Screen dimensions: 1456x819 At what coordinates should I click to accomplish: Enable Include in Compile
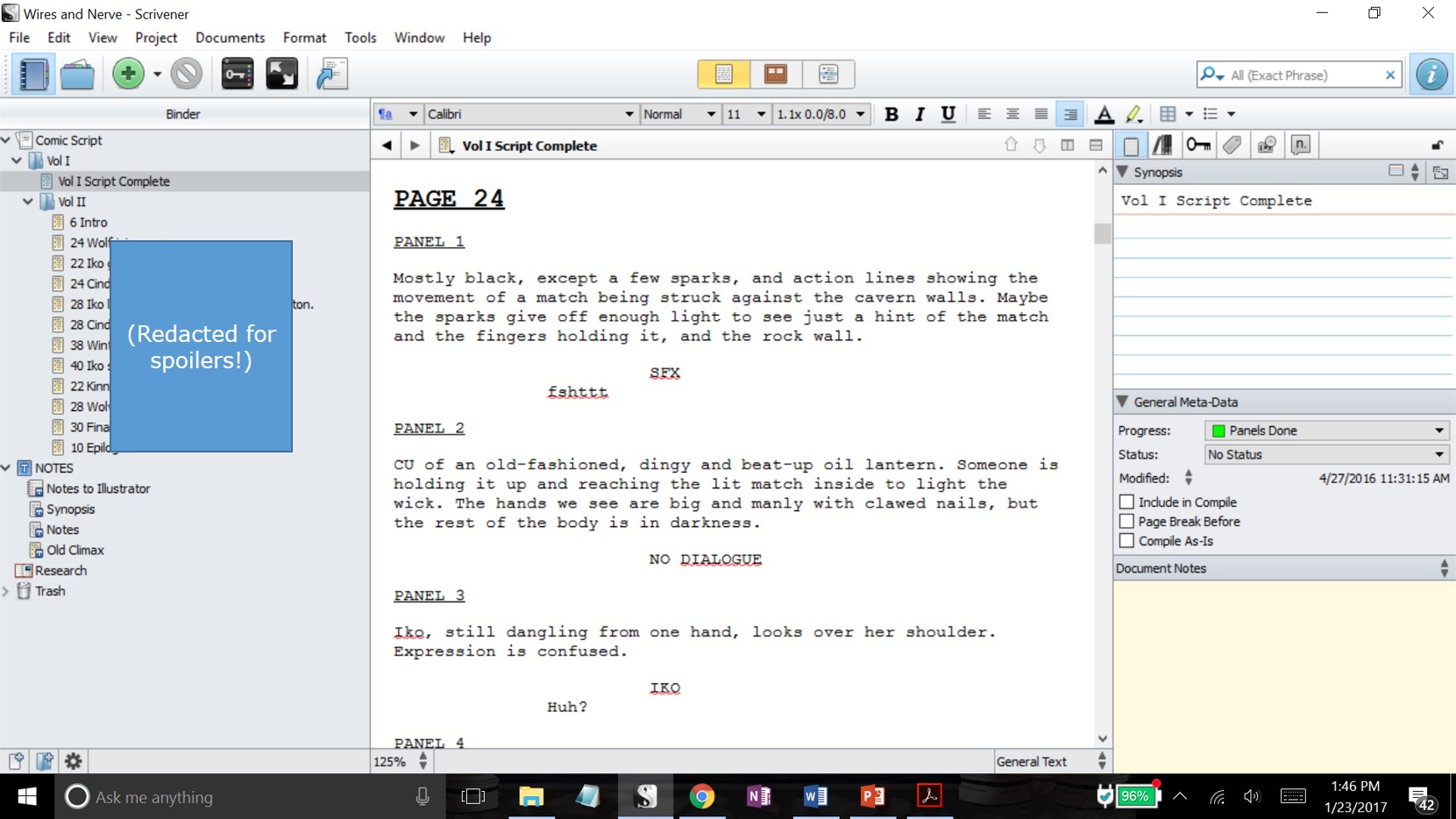coord(1126,502)
